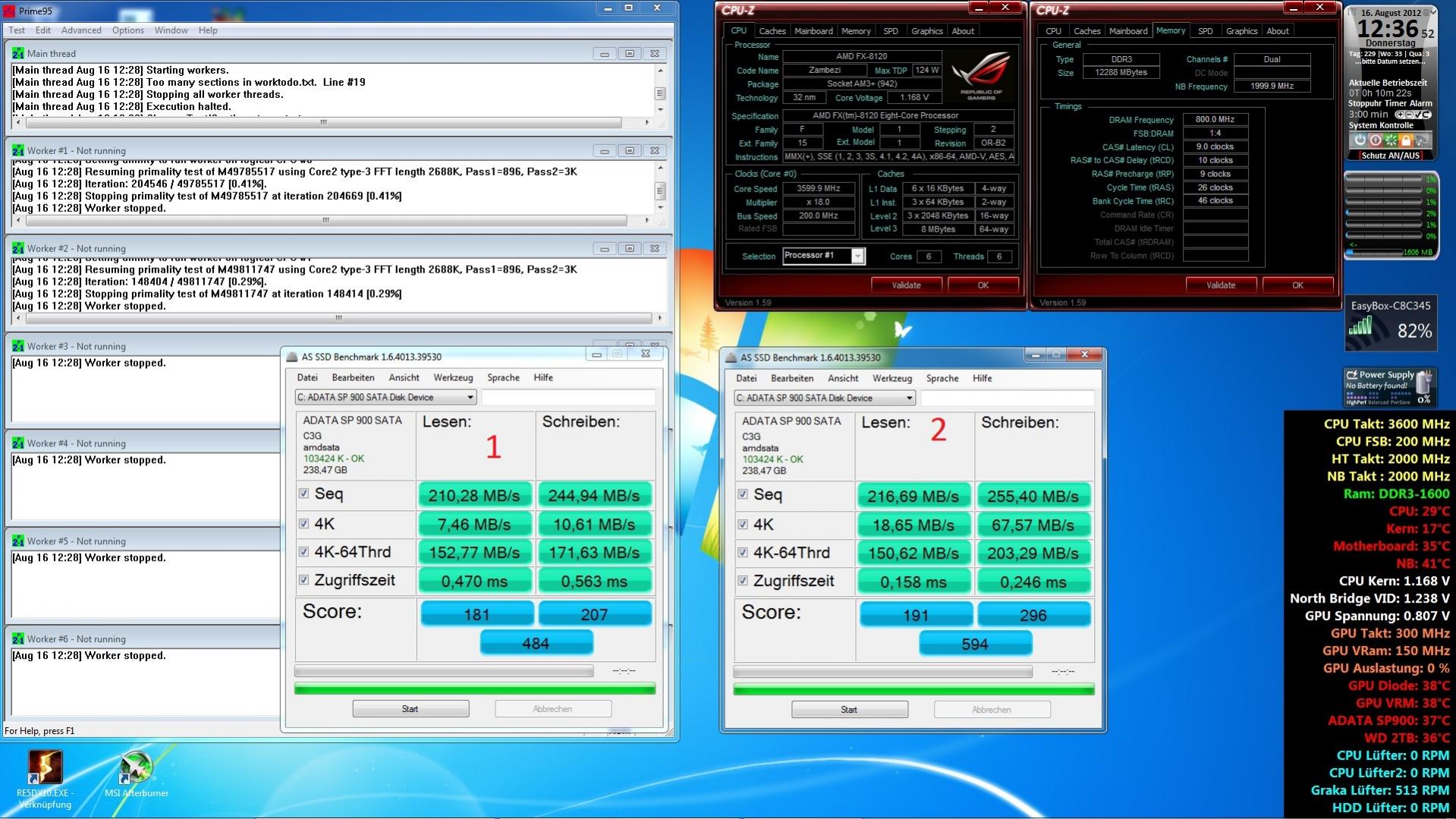
Task: Click the Worker #2 horizontal scrollbar
Action: coord(339,318)
